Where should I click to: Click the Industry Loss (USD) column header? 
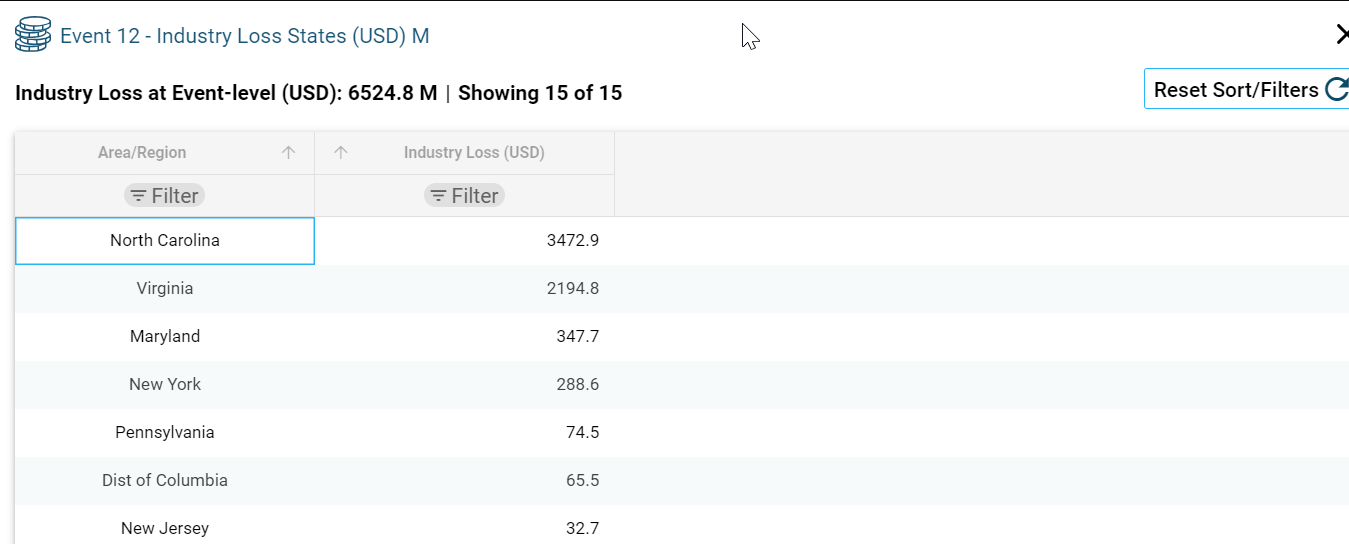(473, 153)
